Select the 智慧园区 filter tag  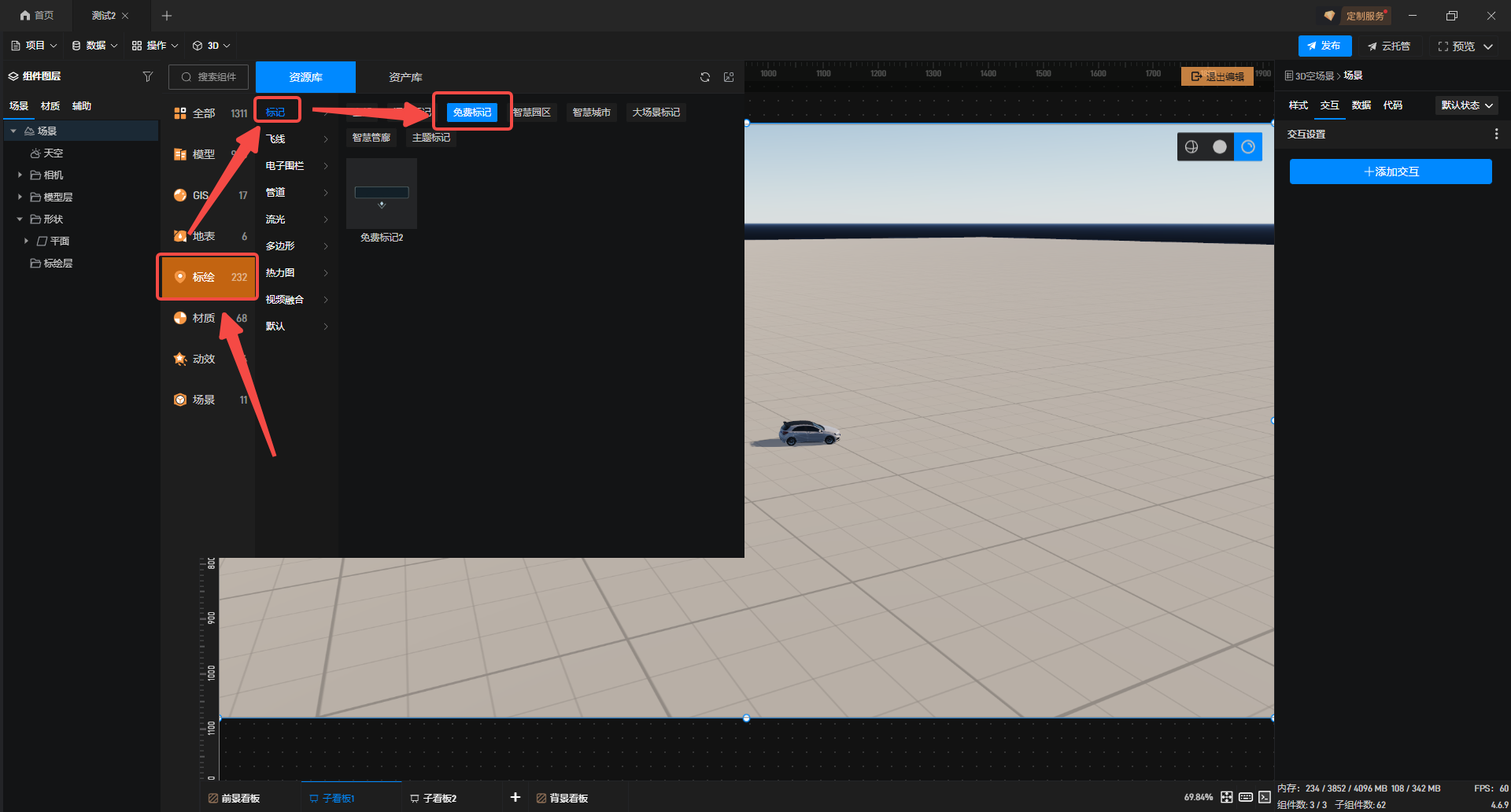(533, 113)
